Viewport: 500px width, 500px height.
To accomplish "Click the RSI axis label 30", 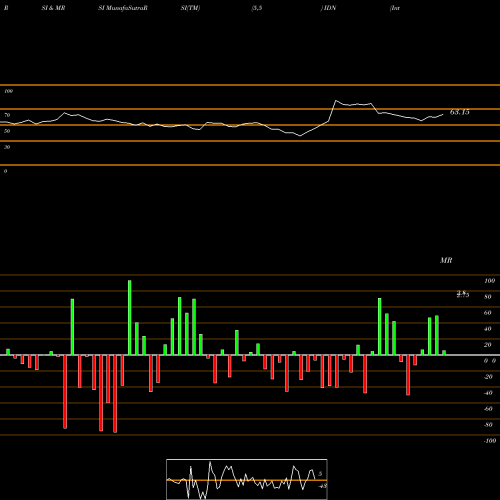I will tap(7, 147).
